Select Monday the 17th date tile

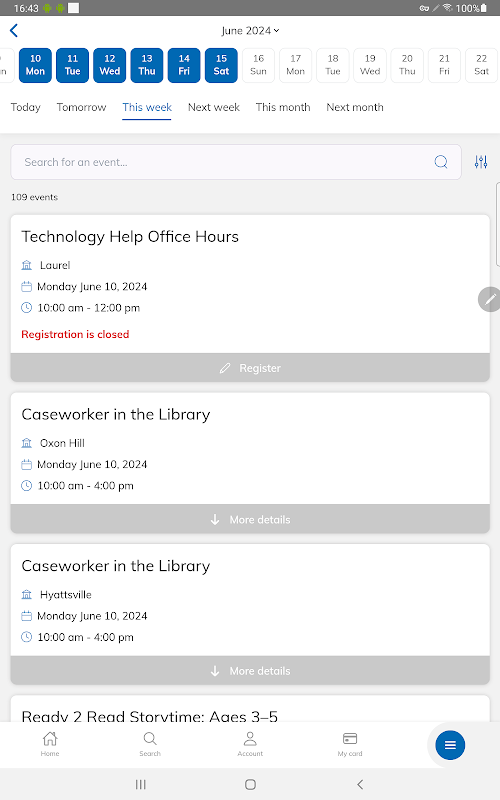pyautogui.click(x=296, y=65)
